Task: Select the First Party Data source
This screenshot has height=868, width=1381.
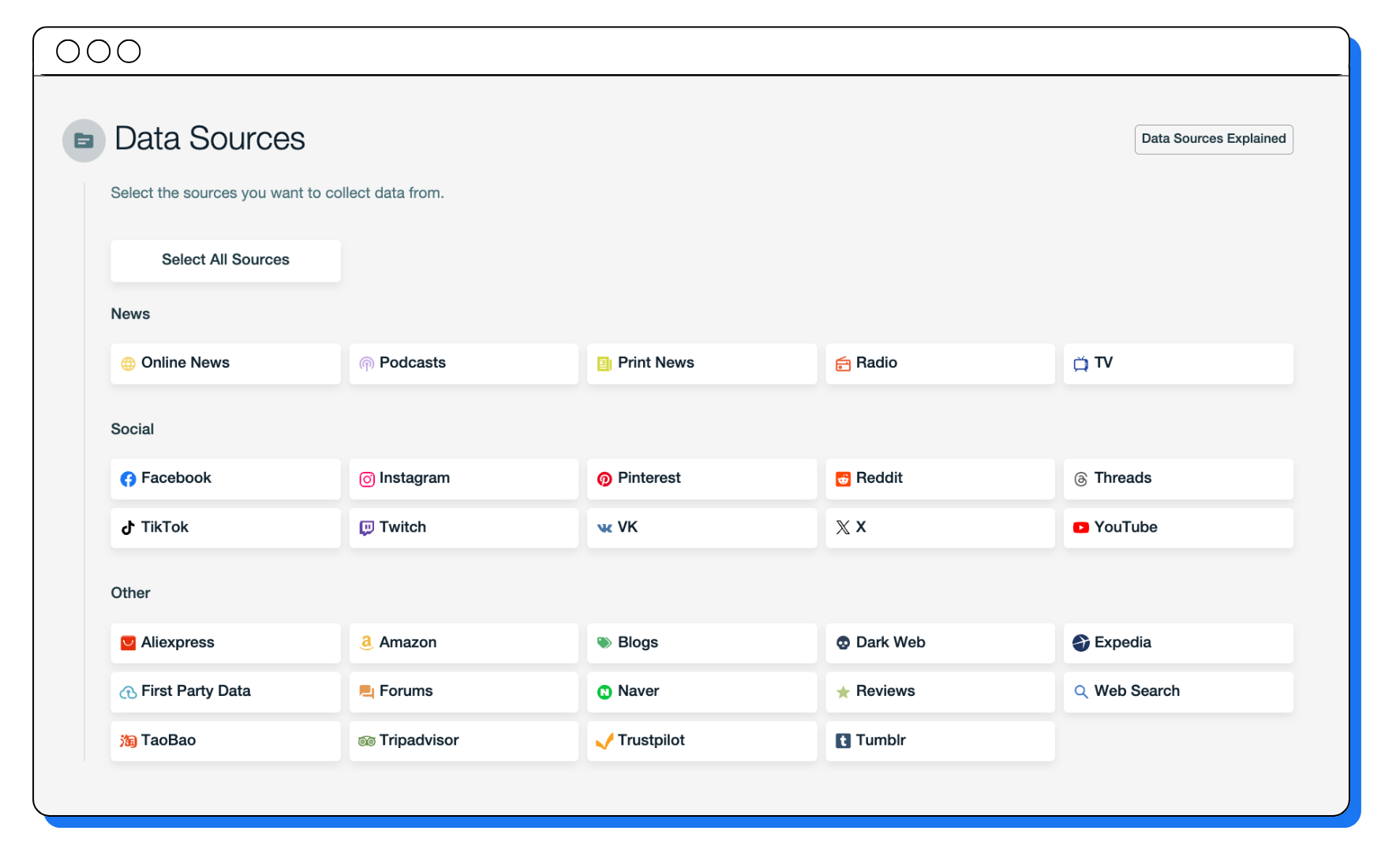Action: click(x=225, y=691)
